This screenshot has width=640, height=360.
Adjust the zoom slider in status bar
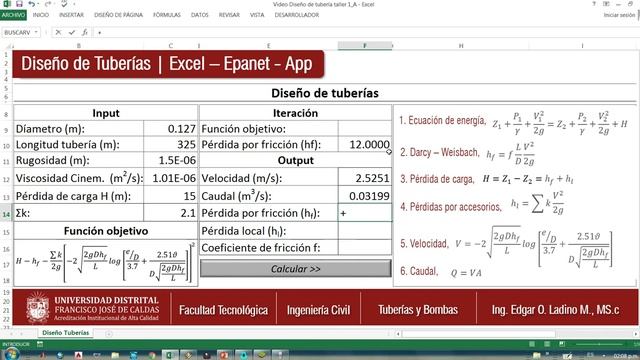(x=600, y=344)
